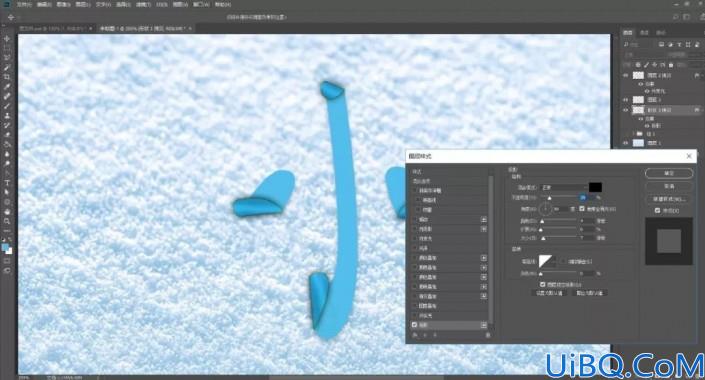Image resolution: width=705 pixels, height=380 pixels.
Task: Open the Image menu
Action: (x=63, y=4)
